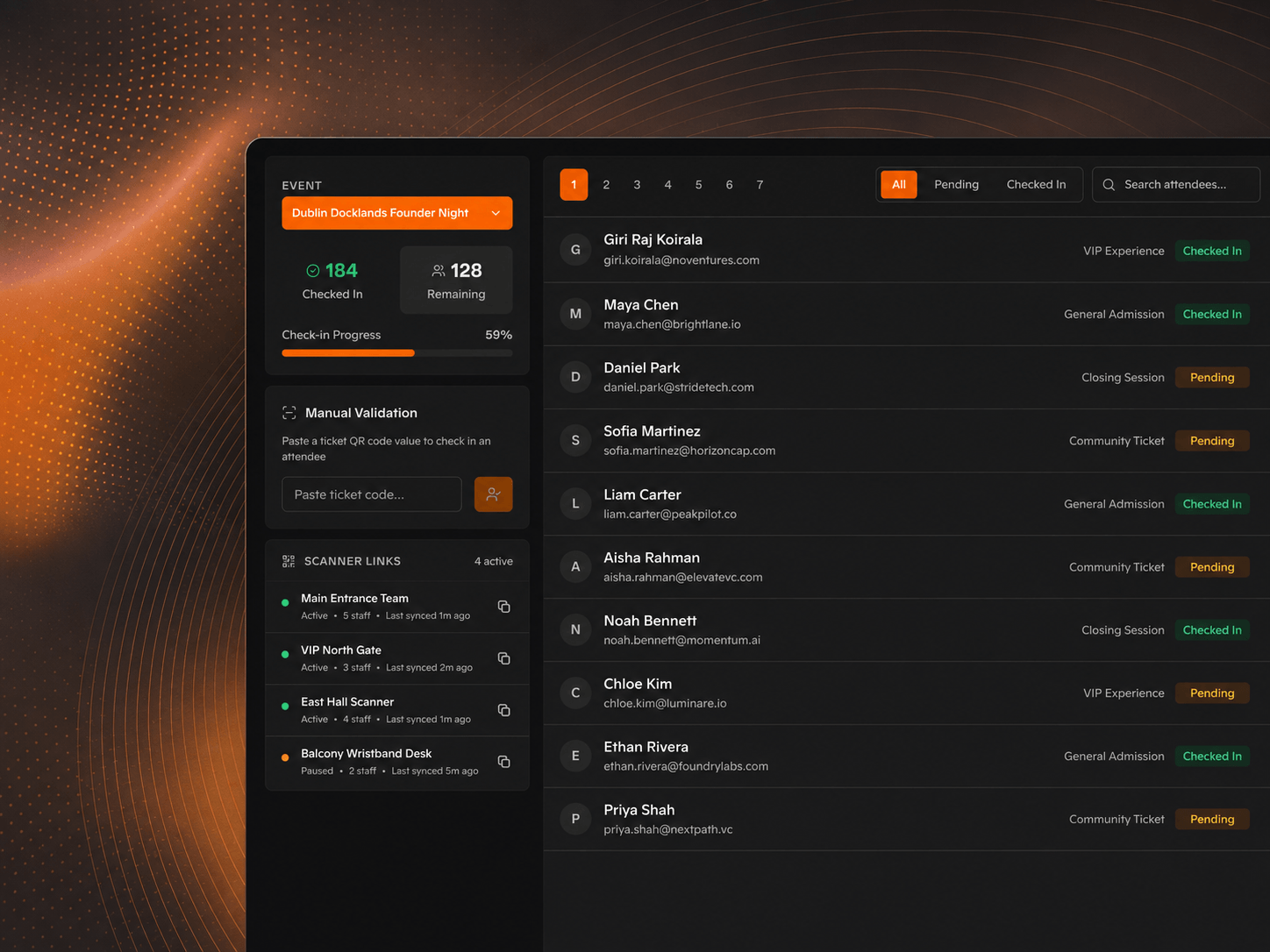This screenshot has height=952, width=1270.
Task: Click Maya Chen's Checked In badge
Action: (1212, 314)
